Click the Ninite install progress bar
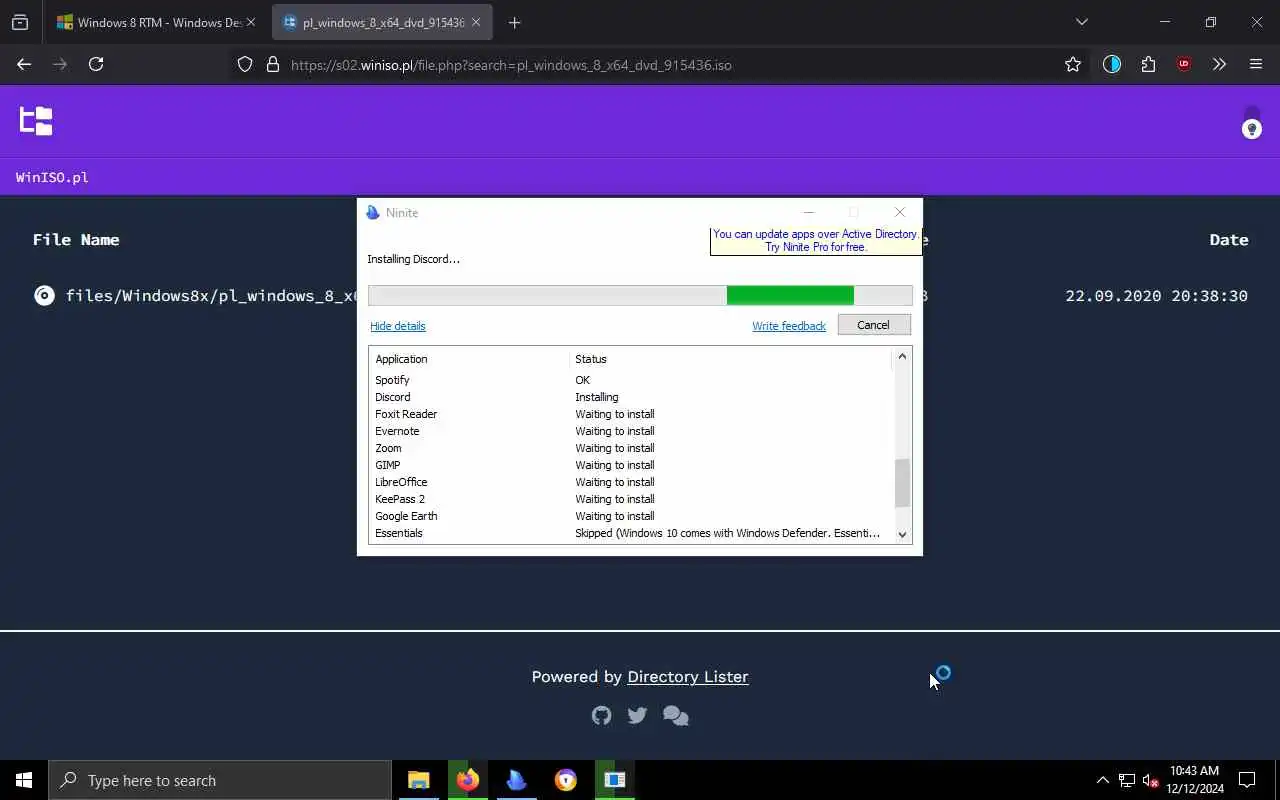 (x=640, y=295)
